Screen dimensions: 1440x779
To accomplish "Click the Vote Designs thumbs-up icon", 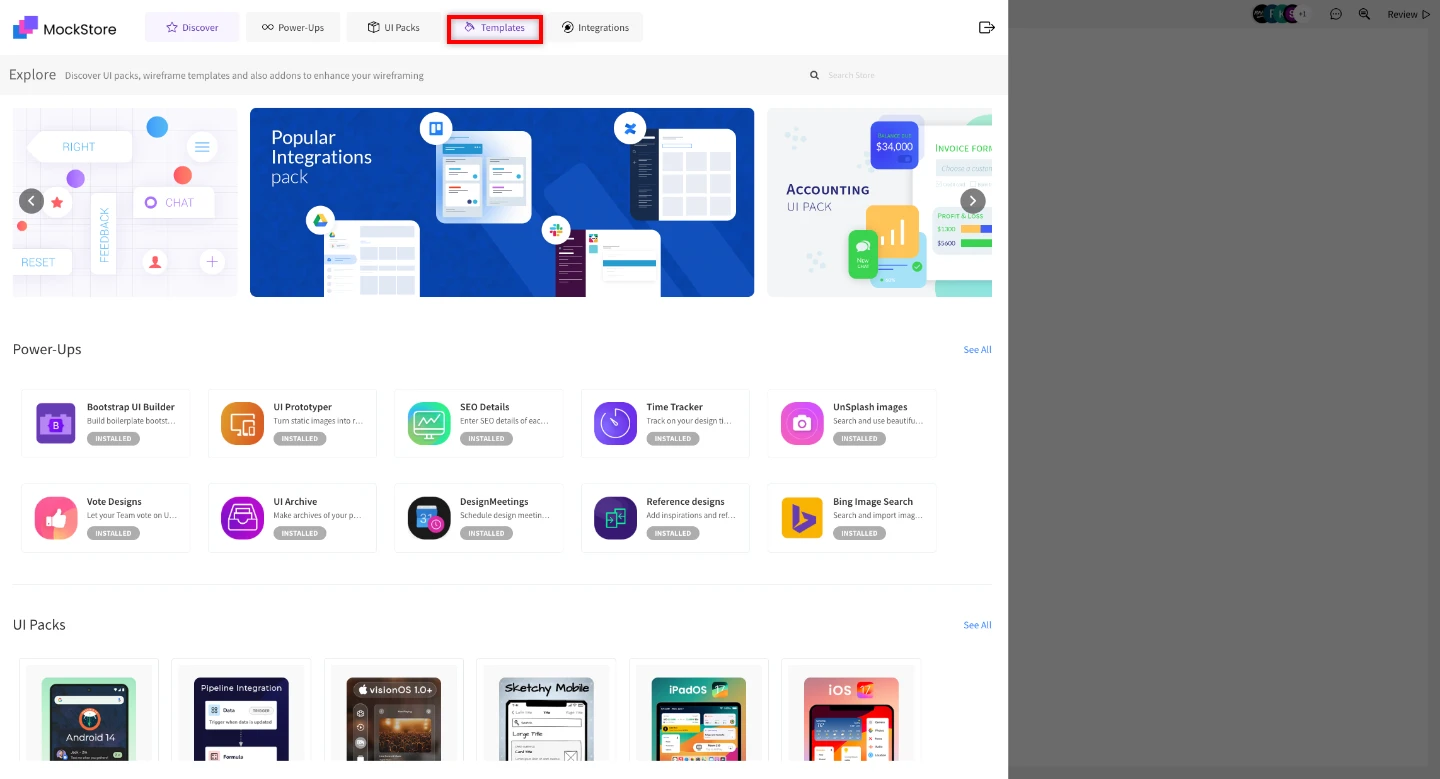I will pos(56,518).
